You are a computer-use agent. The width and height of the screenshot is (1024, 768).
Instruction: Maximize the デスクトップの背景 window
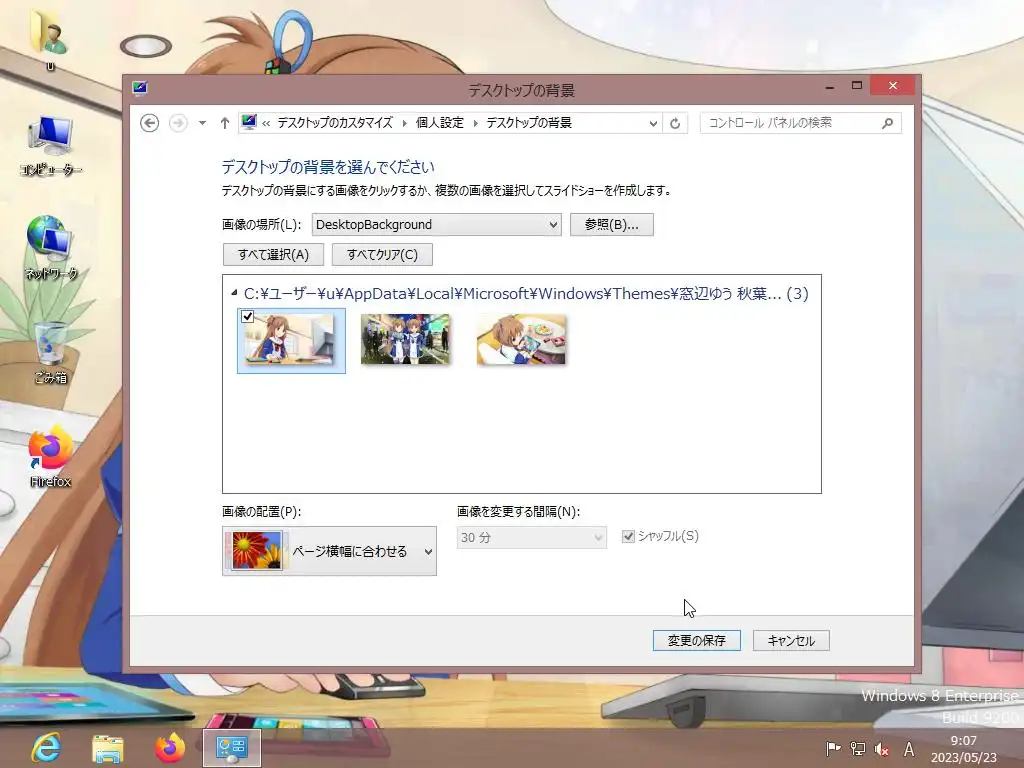[x=857, y=86]
